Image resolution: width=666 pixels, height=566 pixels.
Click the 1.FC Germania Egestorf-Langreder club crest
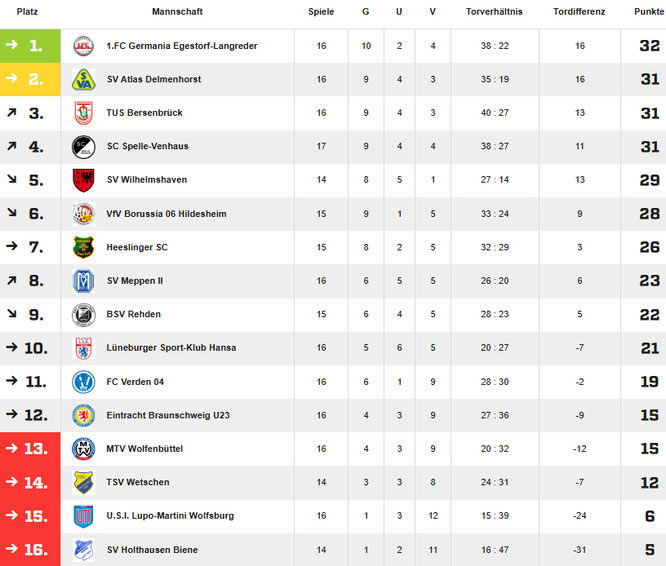(x=83, y=46)
